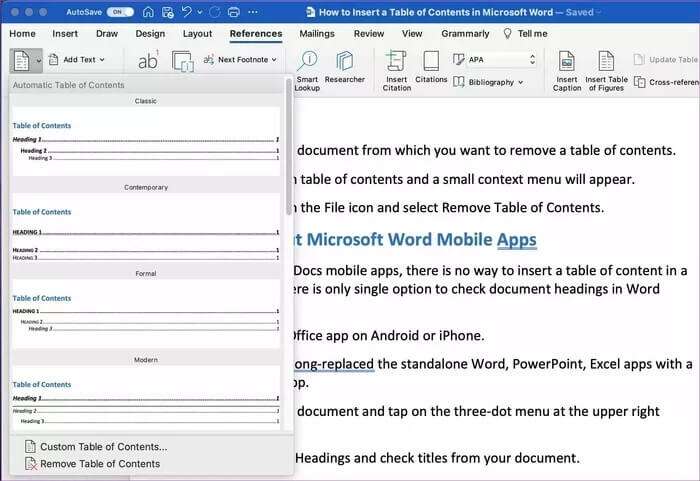The height and width of the screenshot is (481, 700).
Task: Open the Grammarly tab
Action: click(x=465, y=33)
